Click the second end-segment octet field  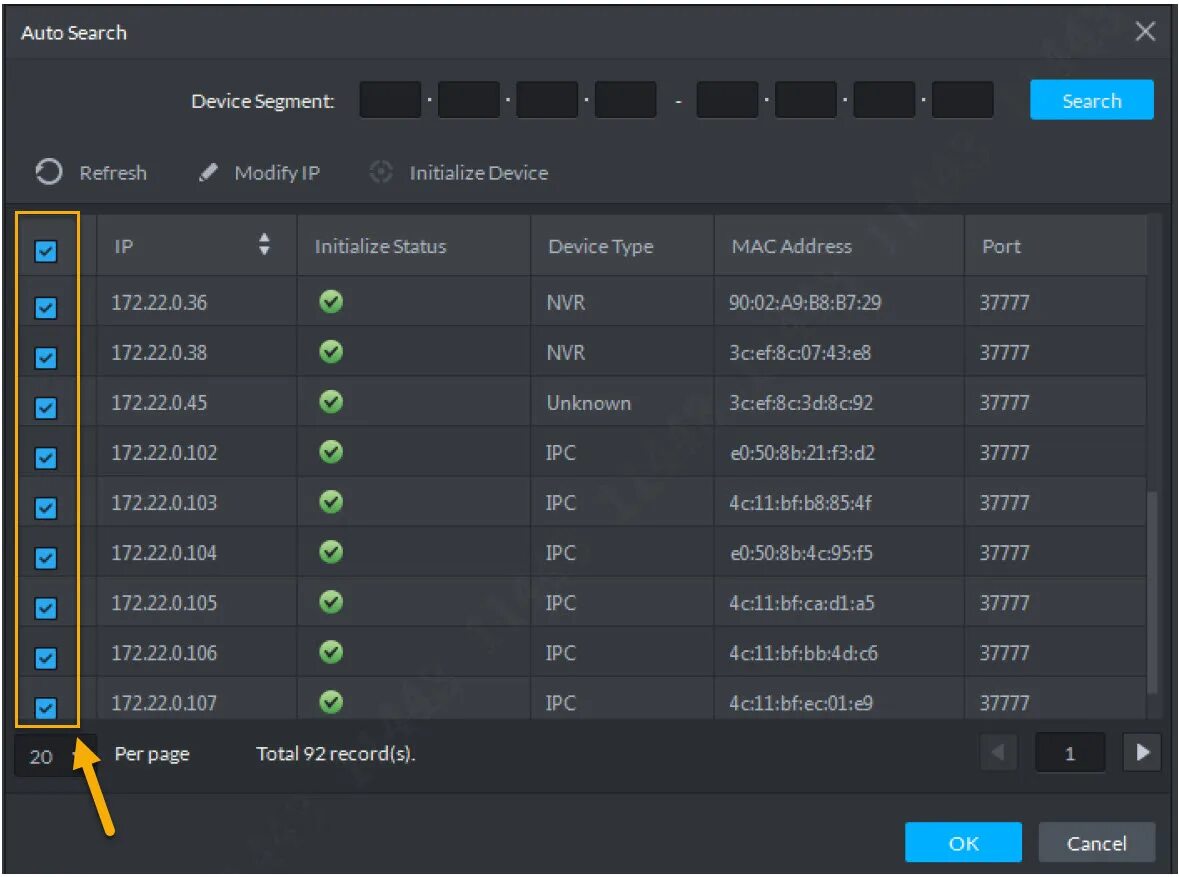(x=805, y=100)
